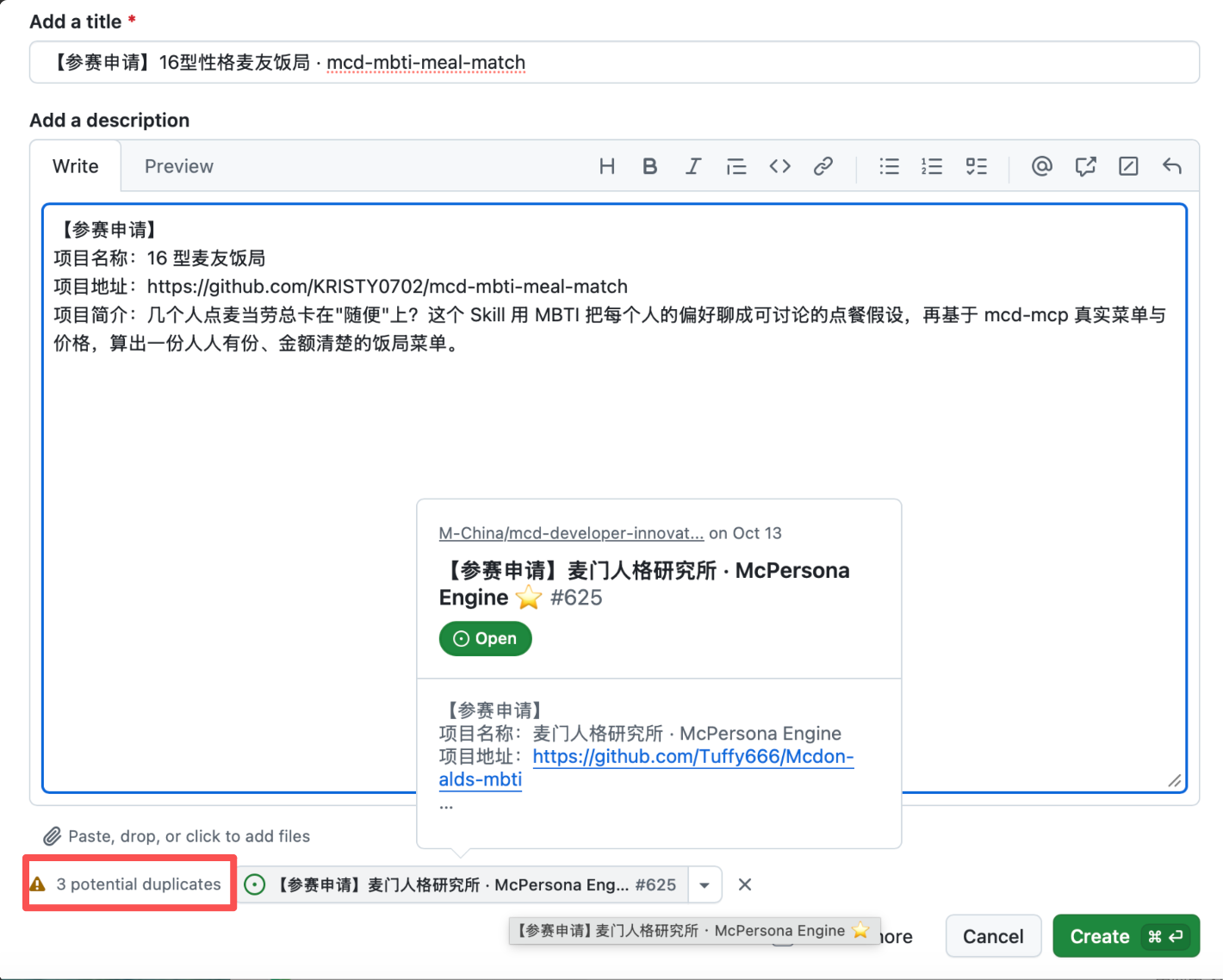Click the 3 potential duplicates label
The width and height of the screenshot is (1223, 980).
(139, 884)
